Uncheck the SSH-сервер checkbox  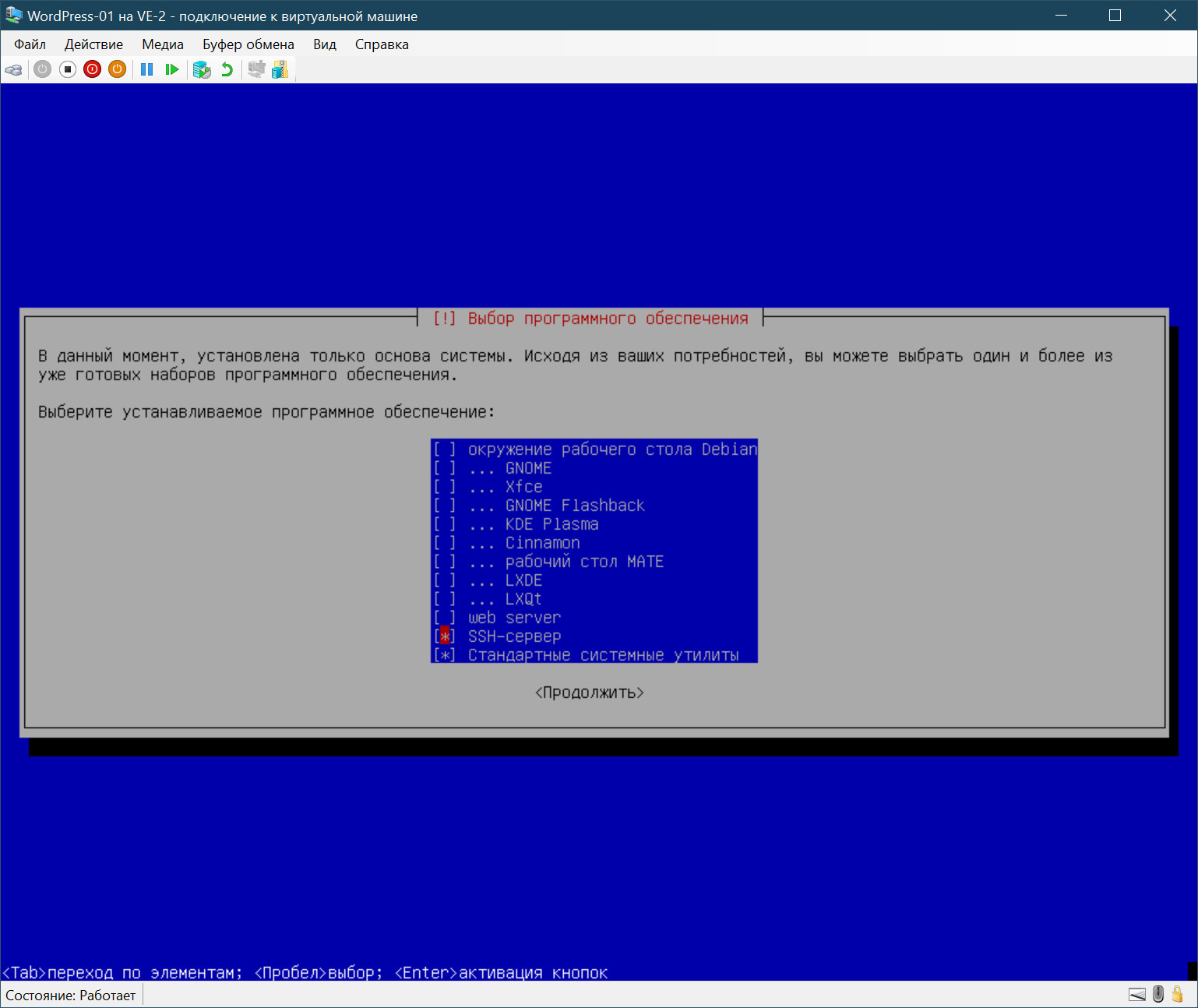(x=445, y=636)
